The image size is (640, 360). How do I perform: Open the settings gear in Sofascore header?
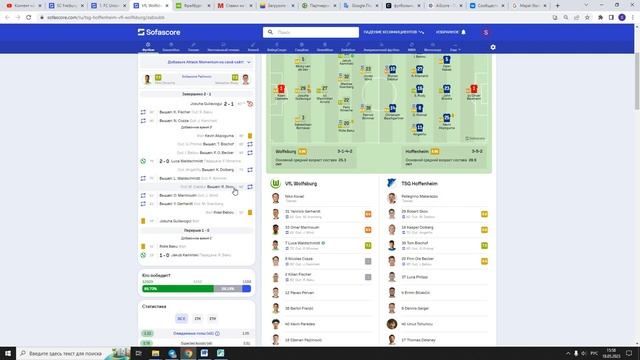click(x=493, y=47)
